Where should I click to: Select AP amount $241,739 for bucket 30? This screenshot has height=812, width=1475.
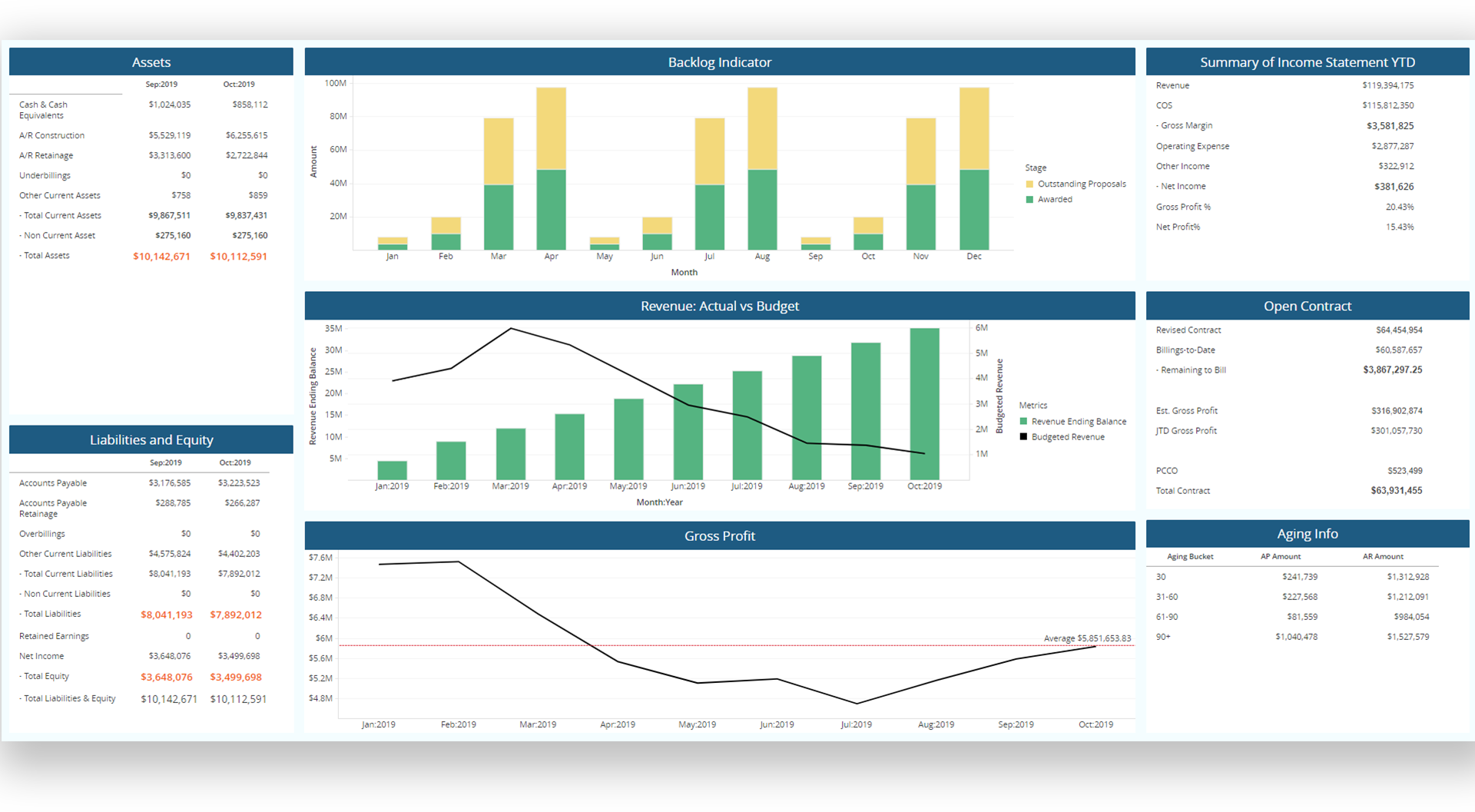1300,577
